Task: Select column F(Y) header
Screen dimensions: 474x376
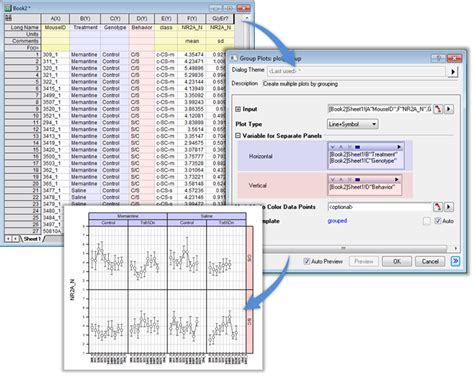Action: point(192,19)
